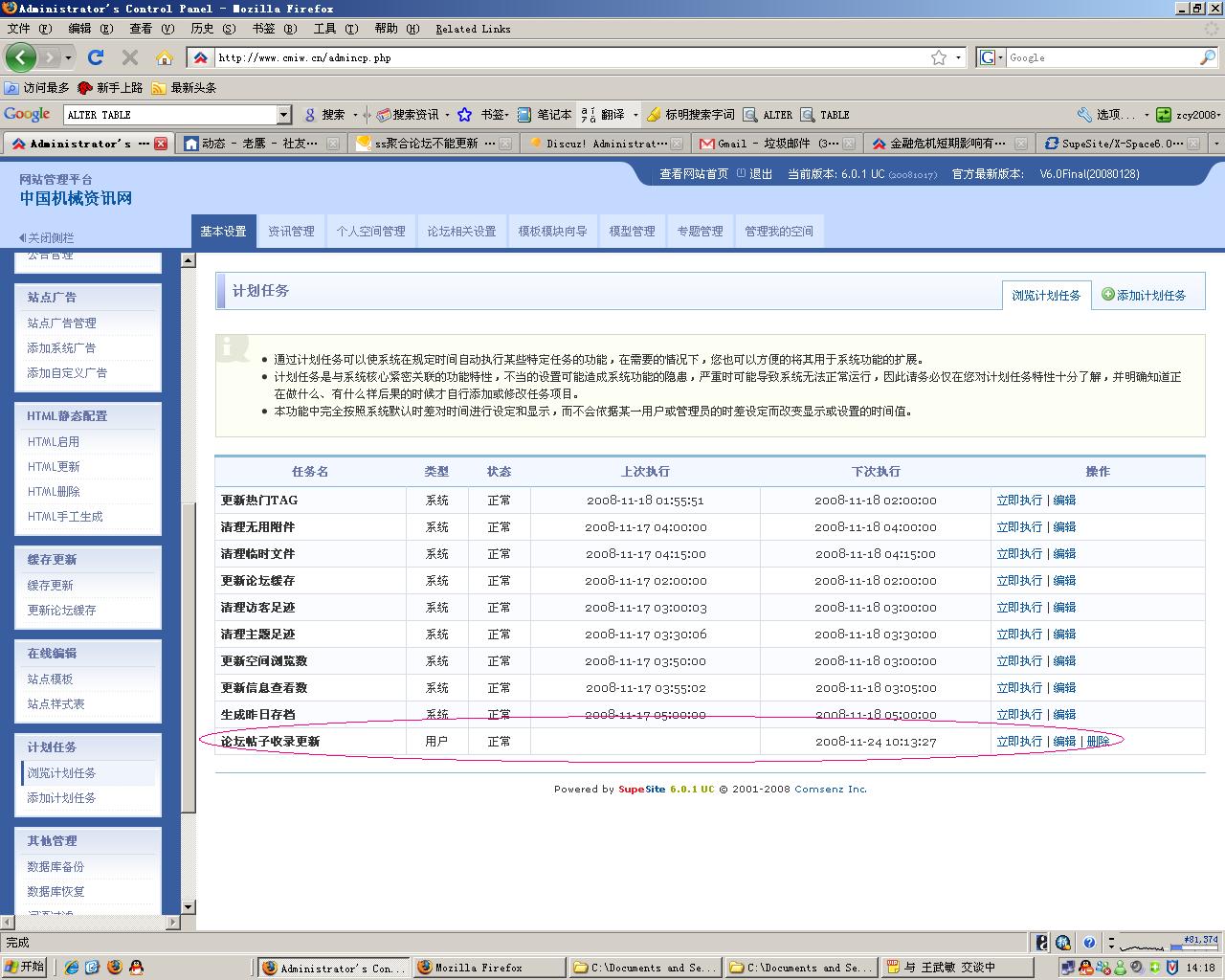Image resolution: width=1225 pixels, height=980 pixels.
Task: Click the Google search box in navigation bar
Action: 1101,57
